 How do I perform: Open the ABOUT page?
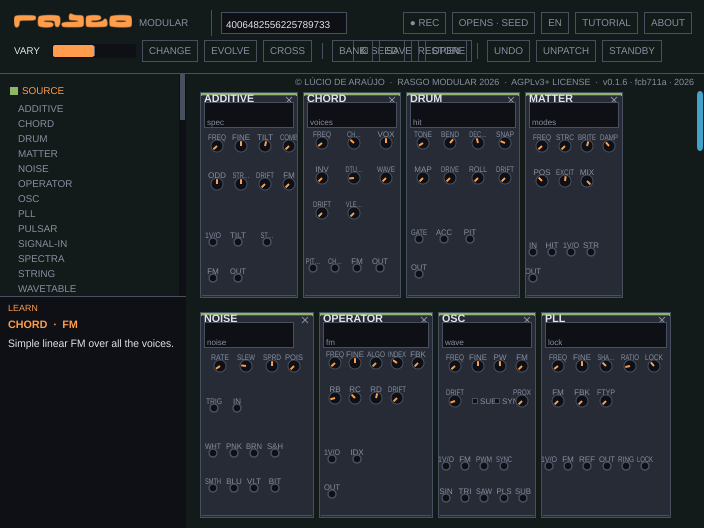(668, 23)
